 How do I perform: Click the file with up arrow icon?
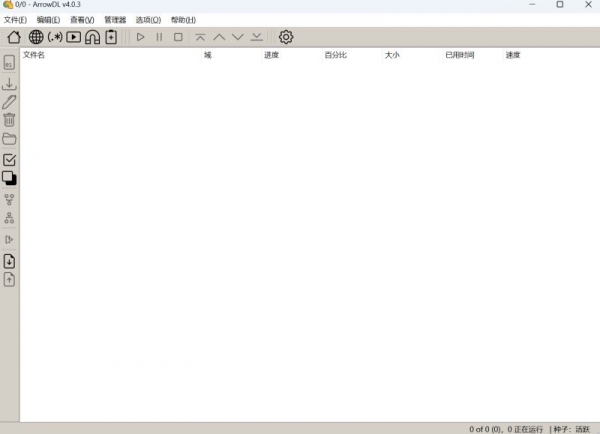tap(9, 280)
